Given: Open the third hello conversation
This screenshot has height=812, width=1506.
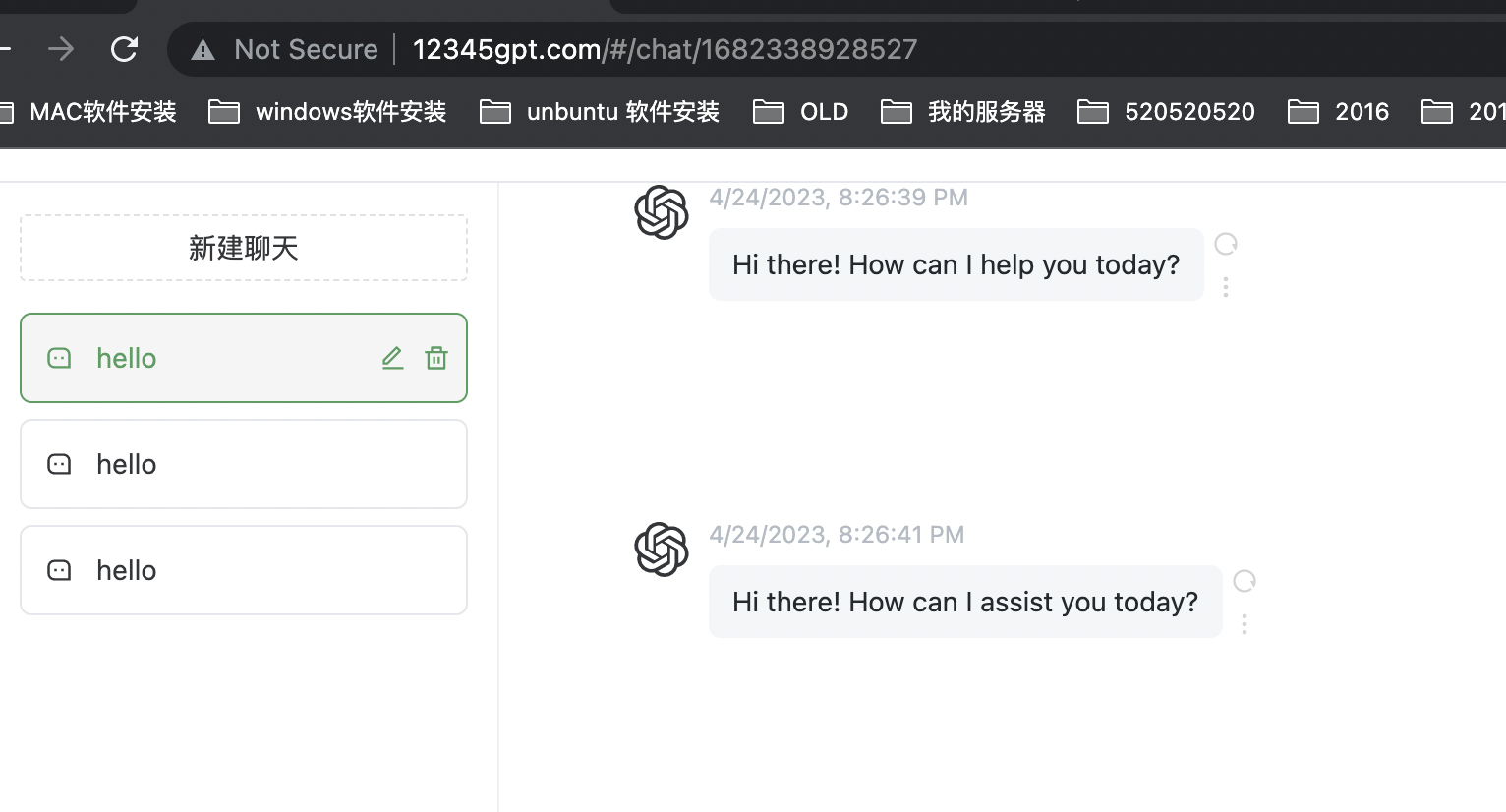Looking at the screenshot, I should 244,570.
